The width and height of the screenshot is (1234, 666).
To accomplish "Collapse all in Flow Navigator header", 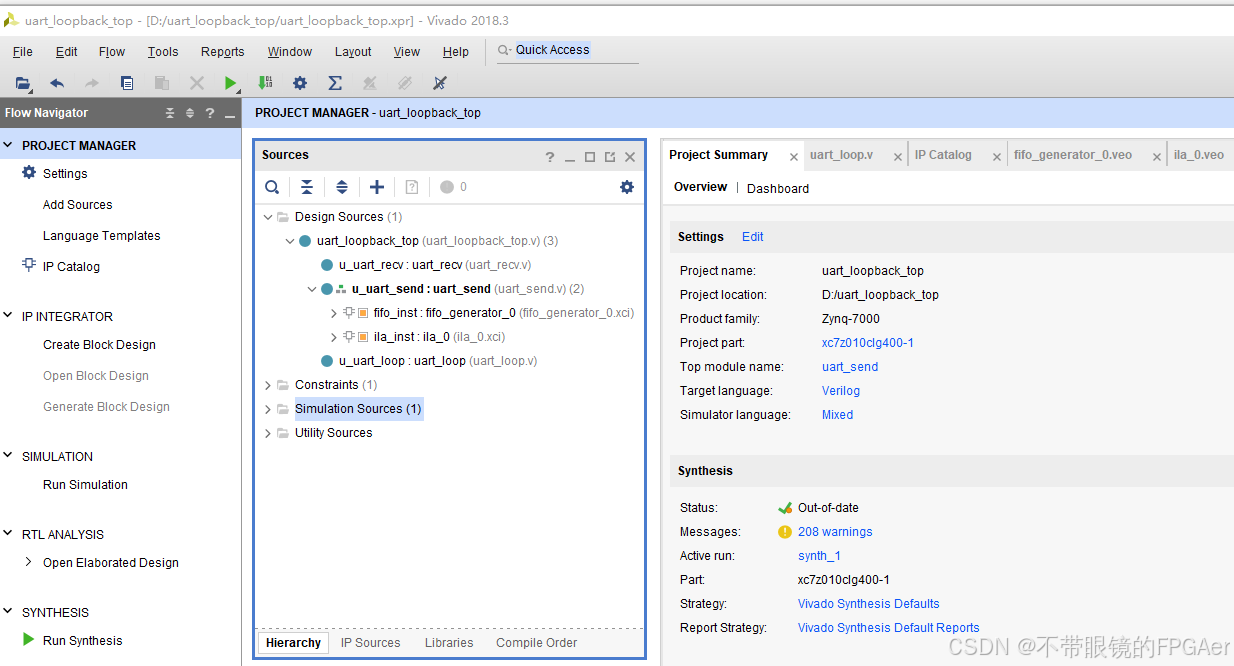I will (x=170, y=113).
